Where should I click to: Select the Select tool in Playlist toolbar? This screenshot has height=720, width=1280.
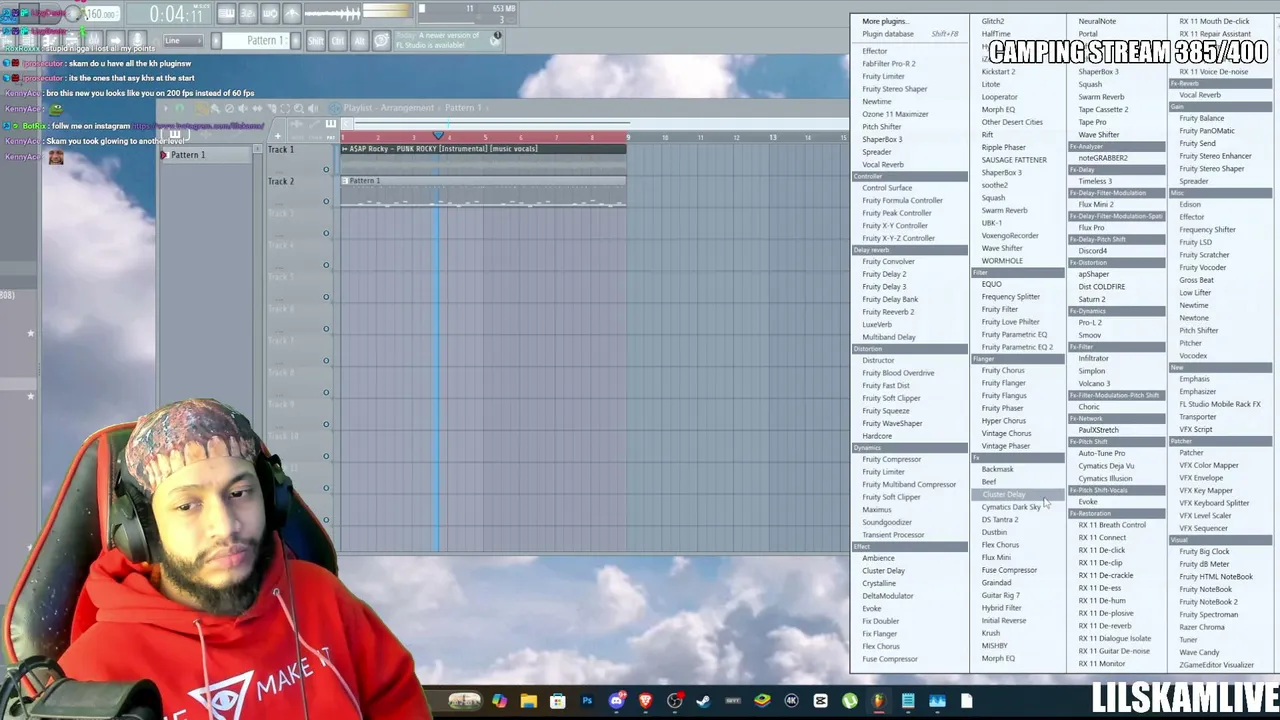(284, 108)
